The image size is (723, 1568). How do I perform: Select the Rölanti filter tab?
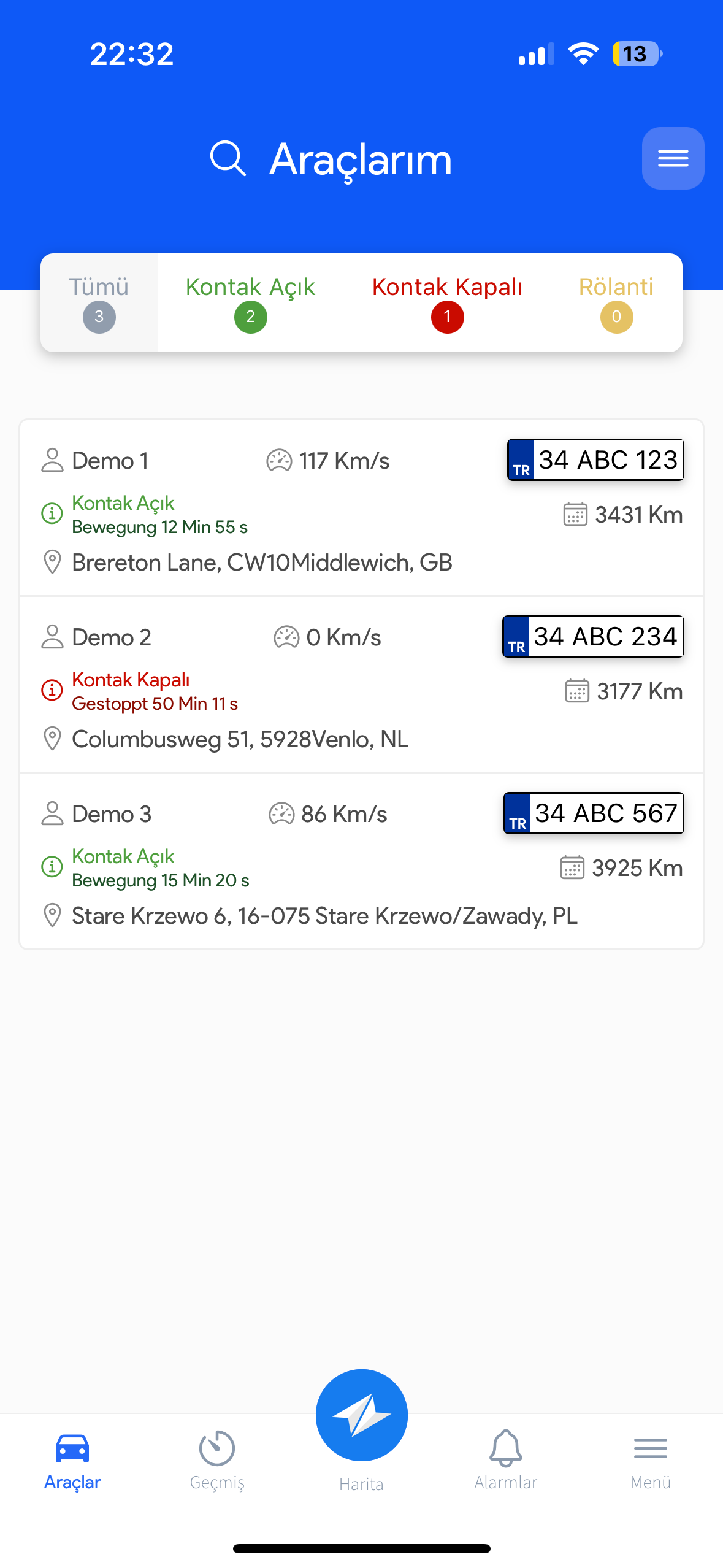(x=616, y=302)
